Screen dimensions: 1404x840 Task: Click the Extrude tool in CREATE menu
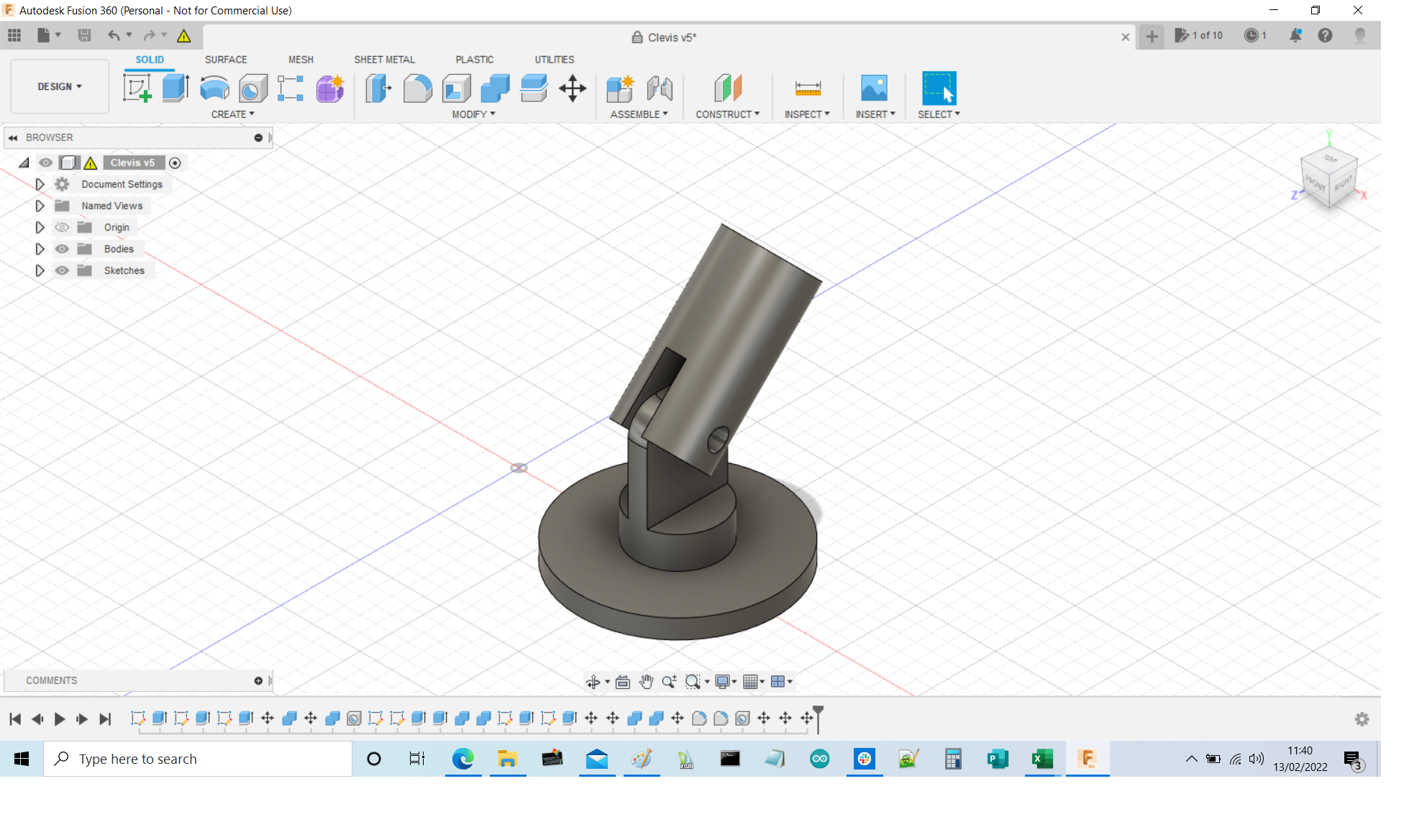coord(175,89)
